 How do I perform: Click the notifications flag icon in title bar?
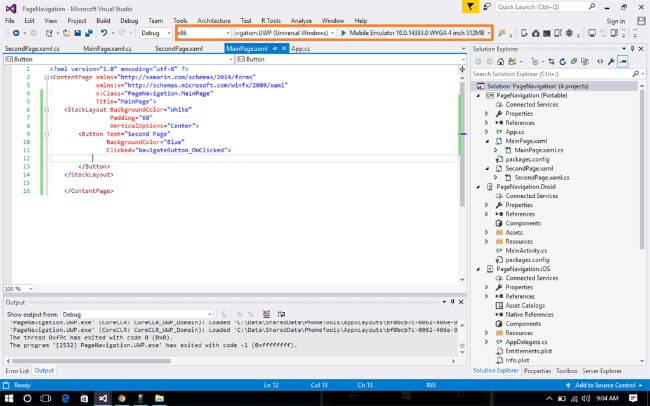473,6
